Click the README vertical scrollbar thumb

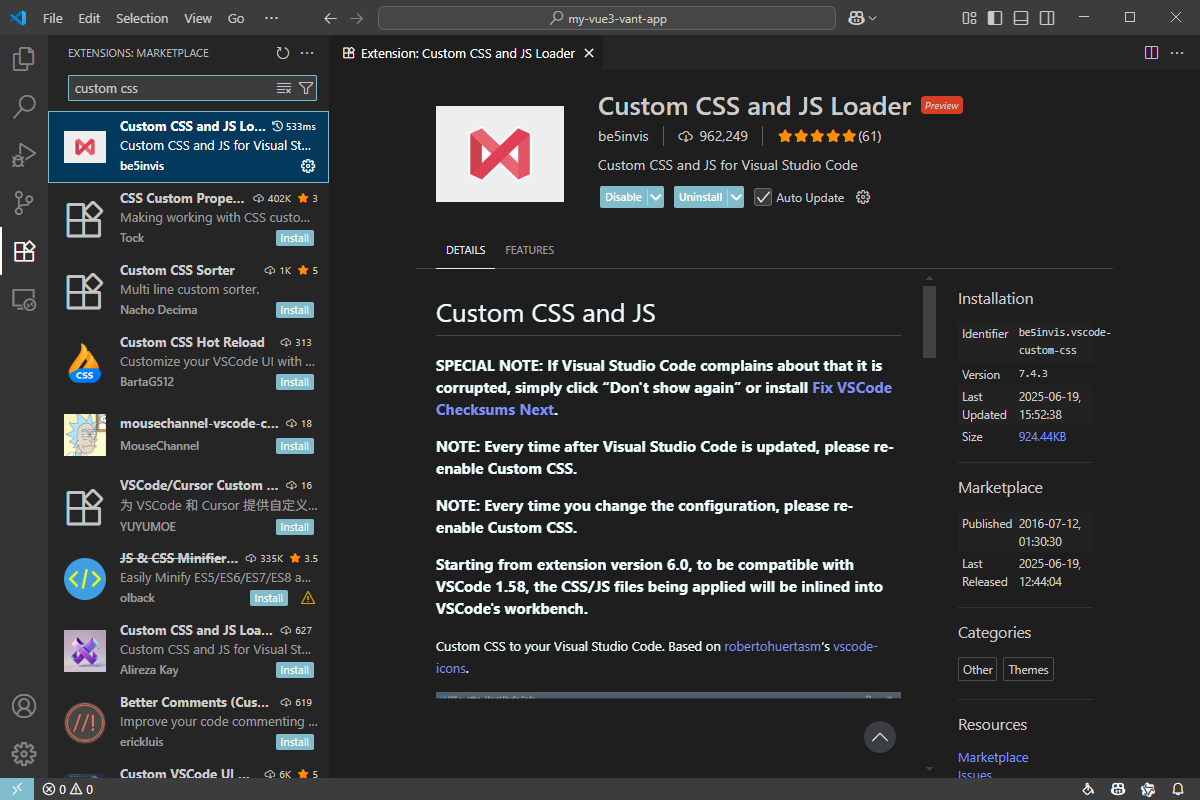929,322
